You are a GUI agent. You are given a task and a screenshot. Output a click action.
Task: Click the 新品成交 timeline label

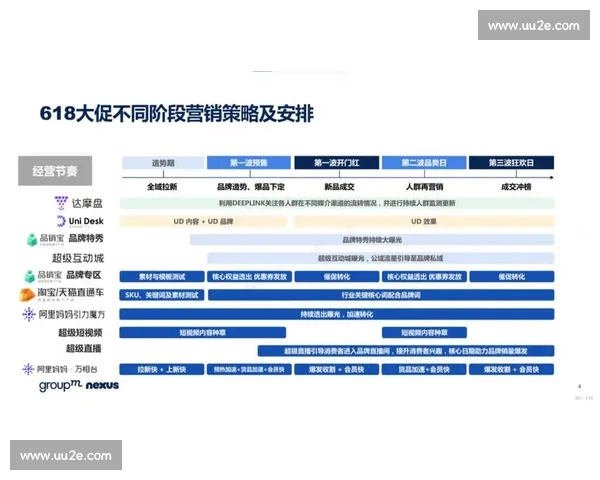point(339,187)
